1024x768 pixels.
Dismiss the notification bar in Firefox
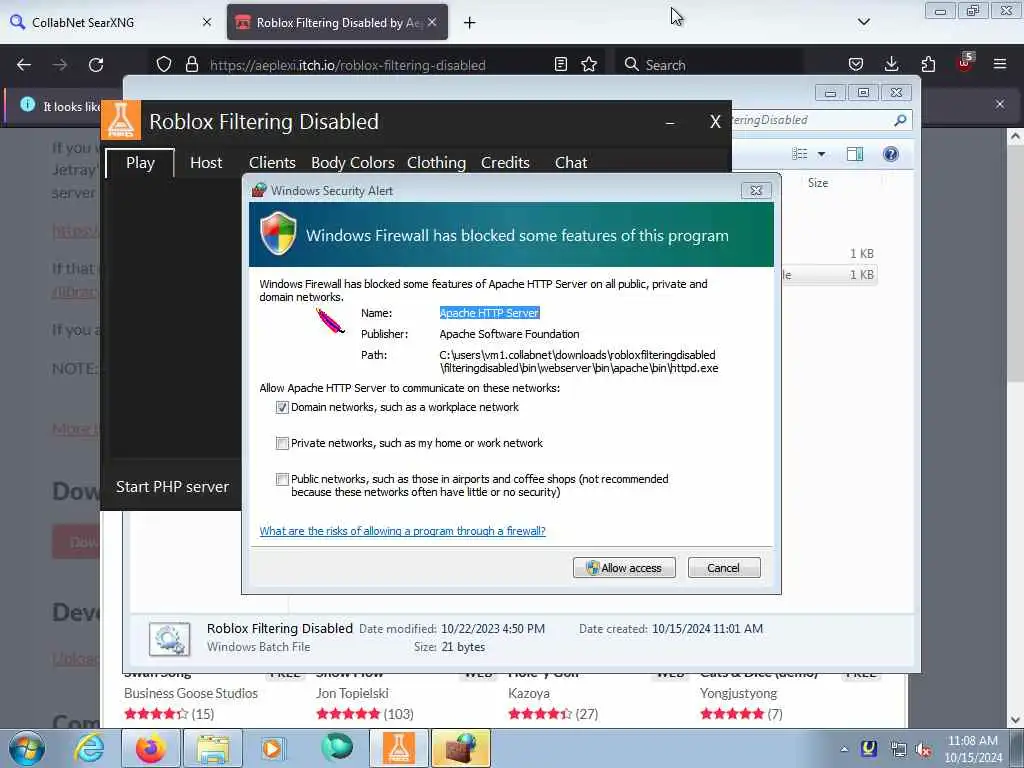pyautogui.click(x=1000, y=104)
